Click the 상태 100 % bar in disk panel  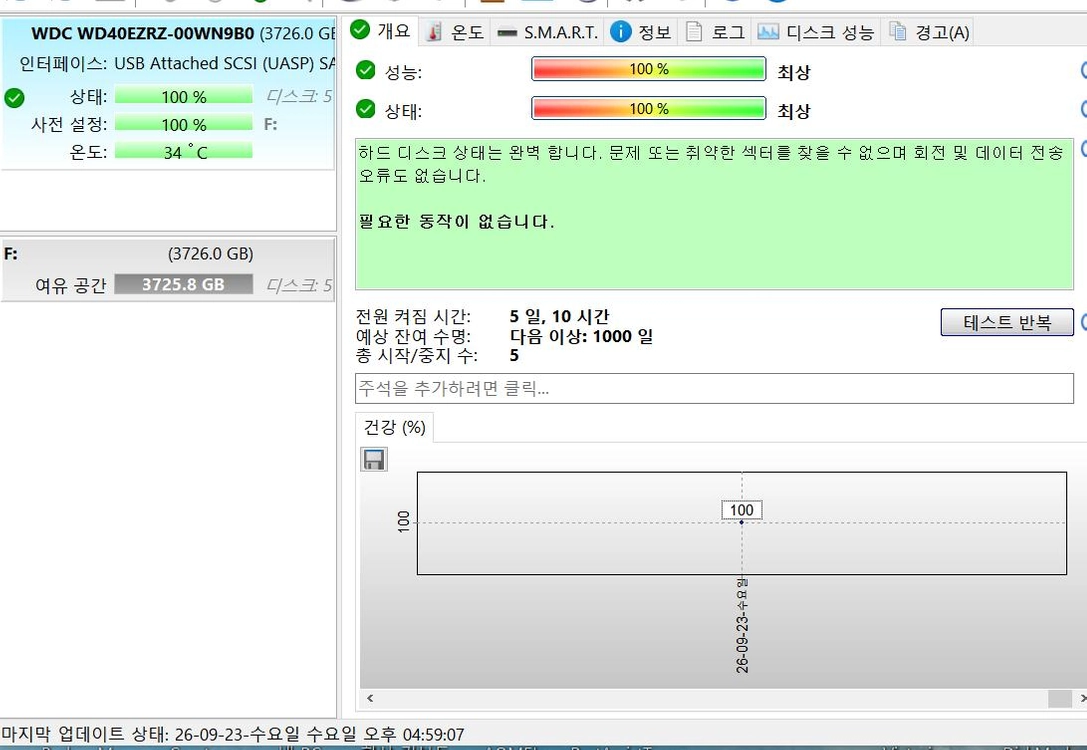click(x=184, y=96)
